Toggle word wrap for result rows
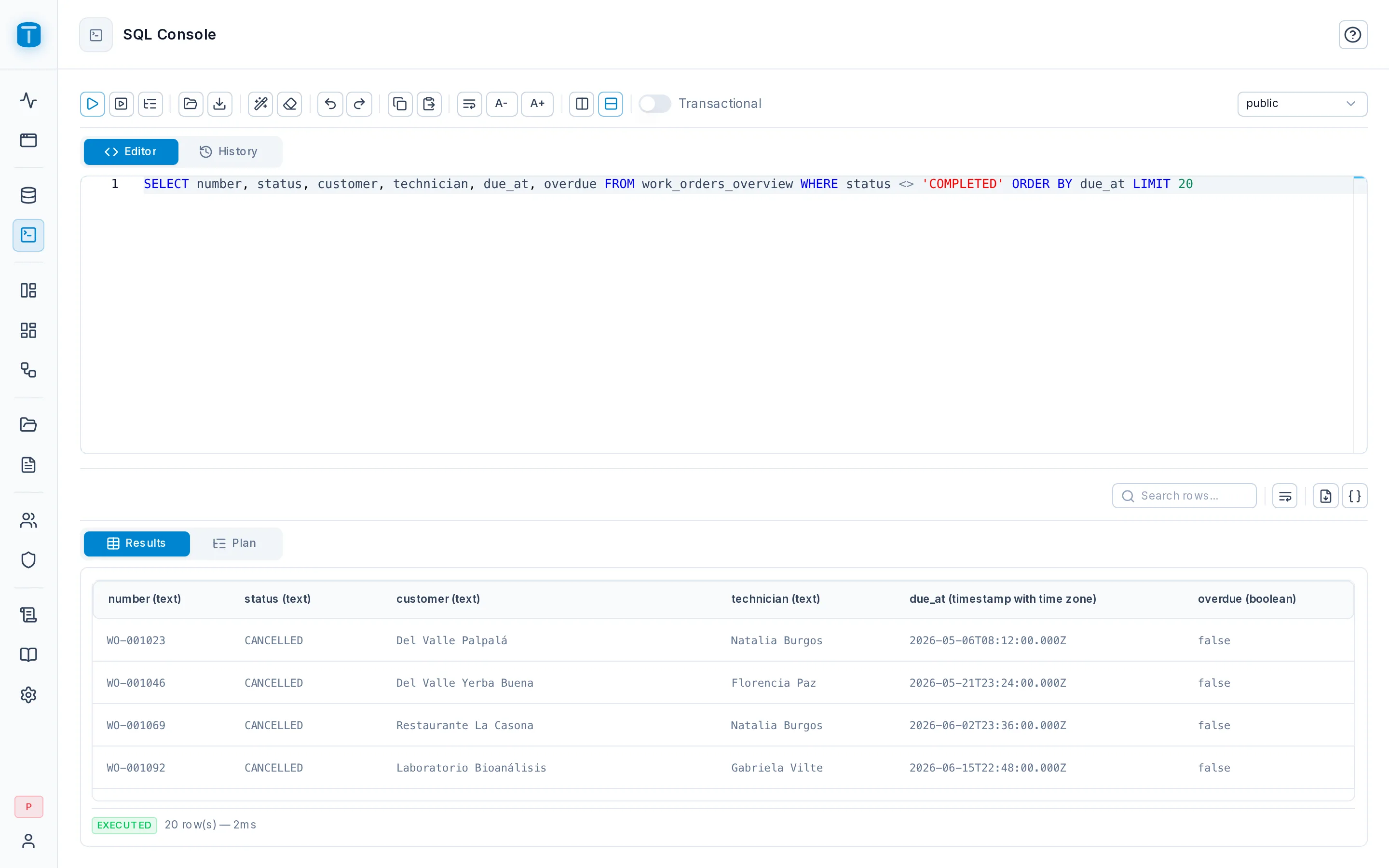 point(1285,496)
